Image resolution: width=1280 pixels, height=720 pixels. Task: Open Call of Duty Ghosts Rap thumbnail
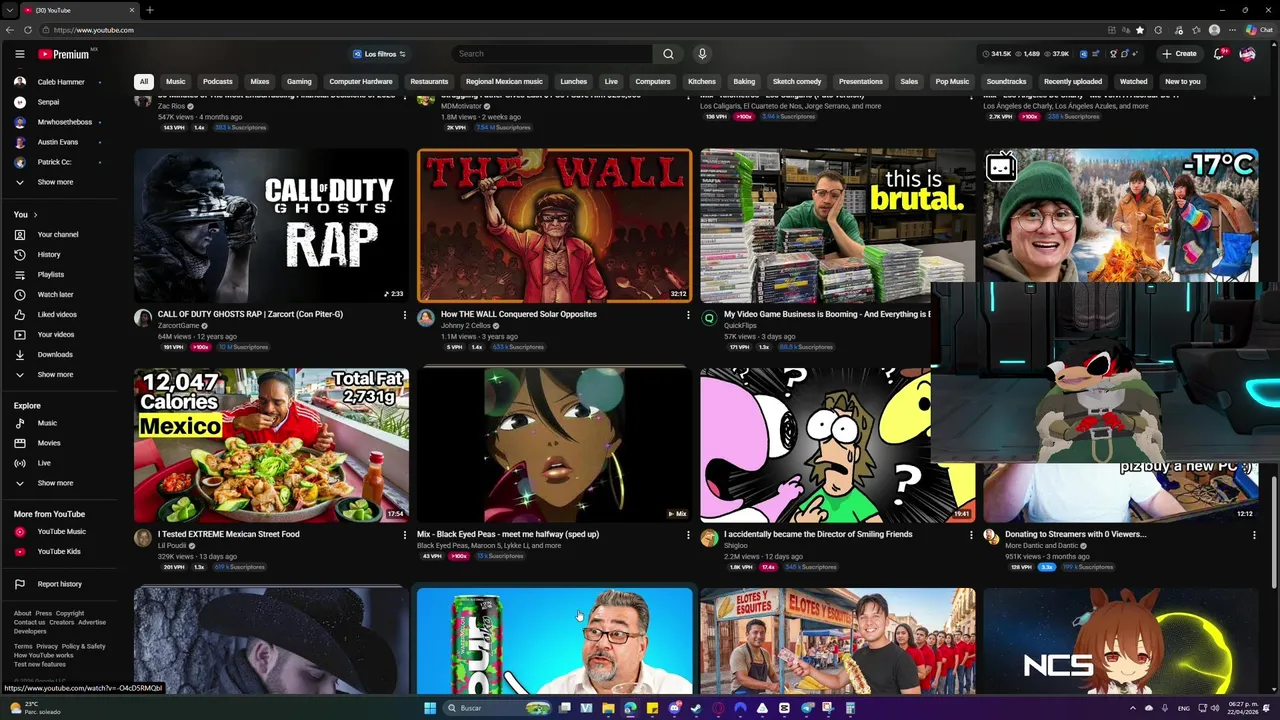click(271, 225)
